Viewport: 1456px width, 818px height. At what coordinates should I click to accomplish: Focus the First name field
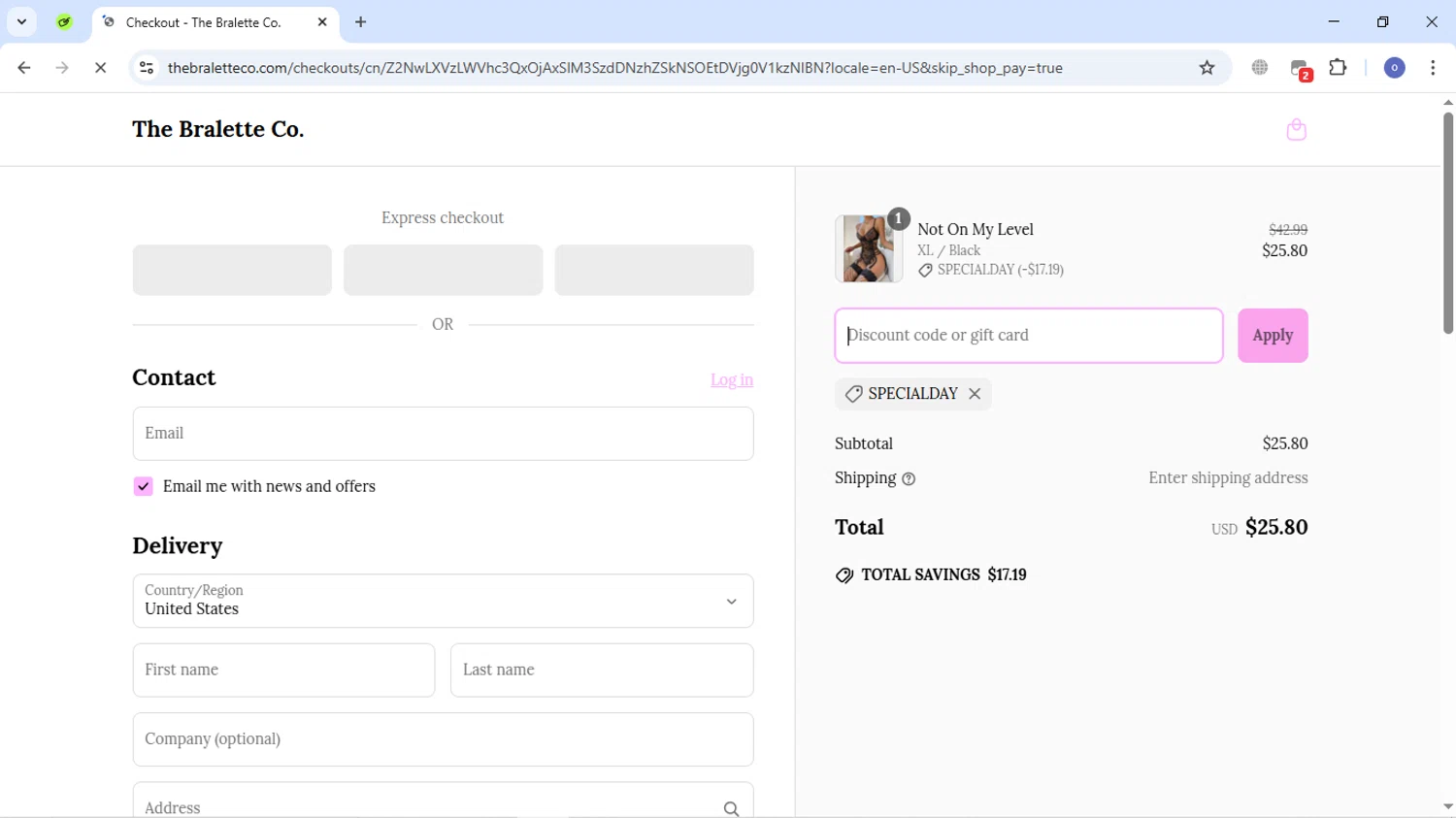283,671
